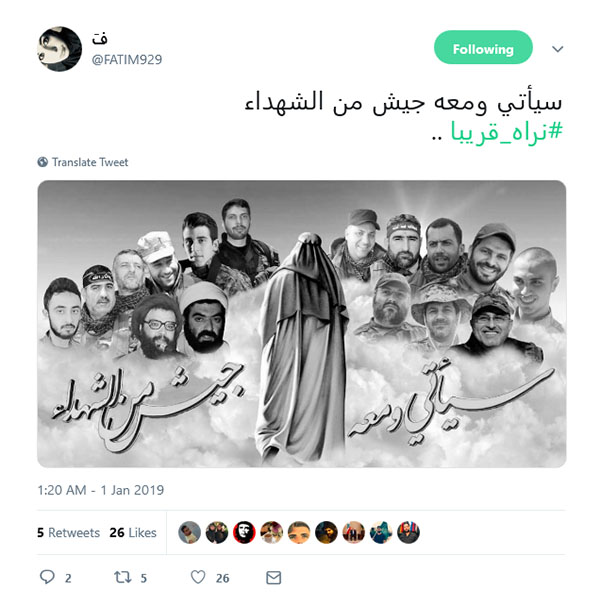This screenshot has height=607, width=600.
Task: Open the first liker's avatar
Action: coord(189,533)
